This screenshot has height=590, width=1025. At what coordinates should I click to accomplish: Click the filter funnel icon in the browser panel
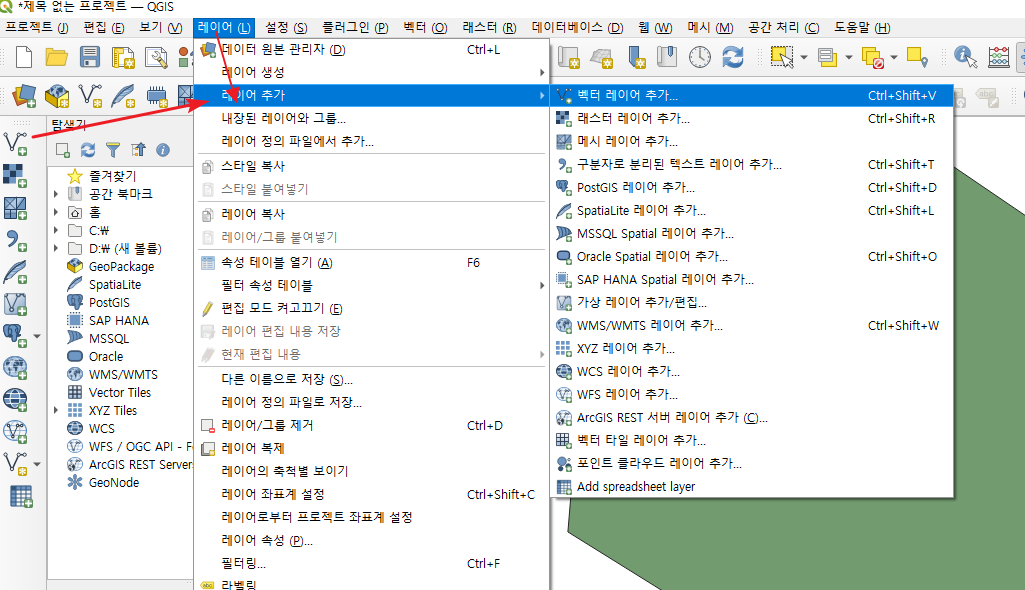coord(113,150)
